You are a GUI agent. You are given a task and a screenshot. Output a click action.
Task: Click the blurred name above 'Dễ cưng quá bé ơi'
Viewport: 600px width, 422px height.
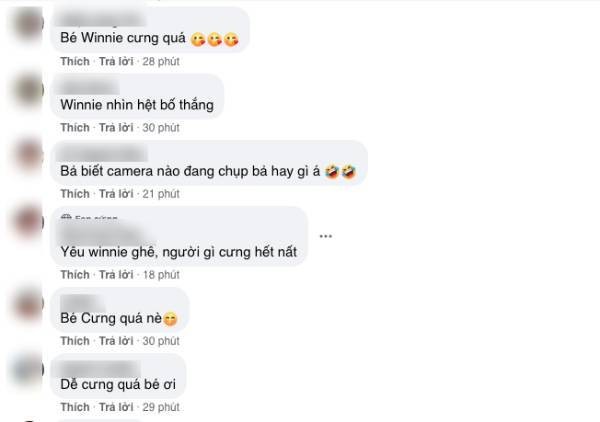pyautogui.click(x=99, y=368)
